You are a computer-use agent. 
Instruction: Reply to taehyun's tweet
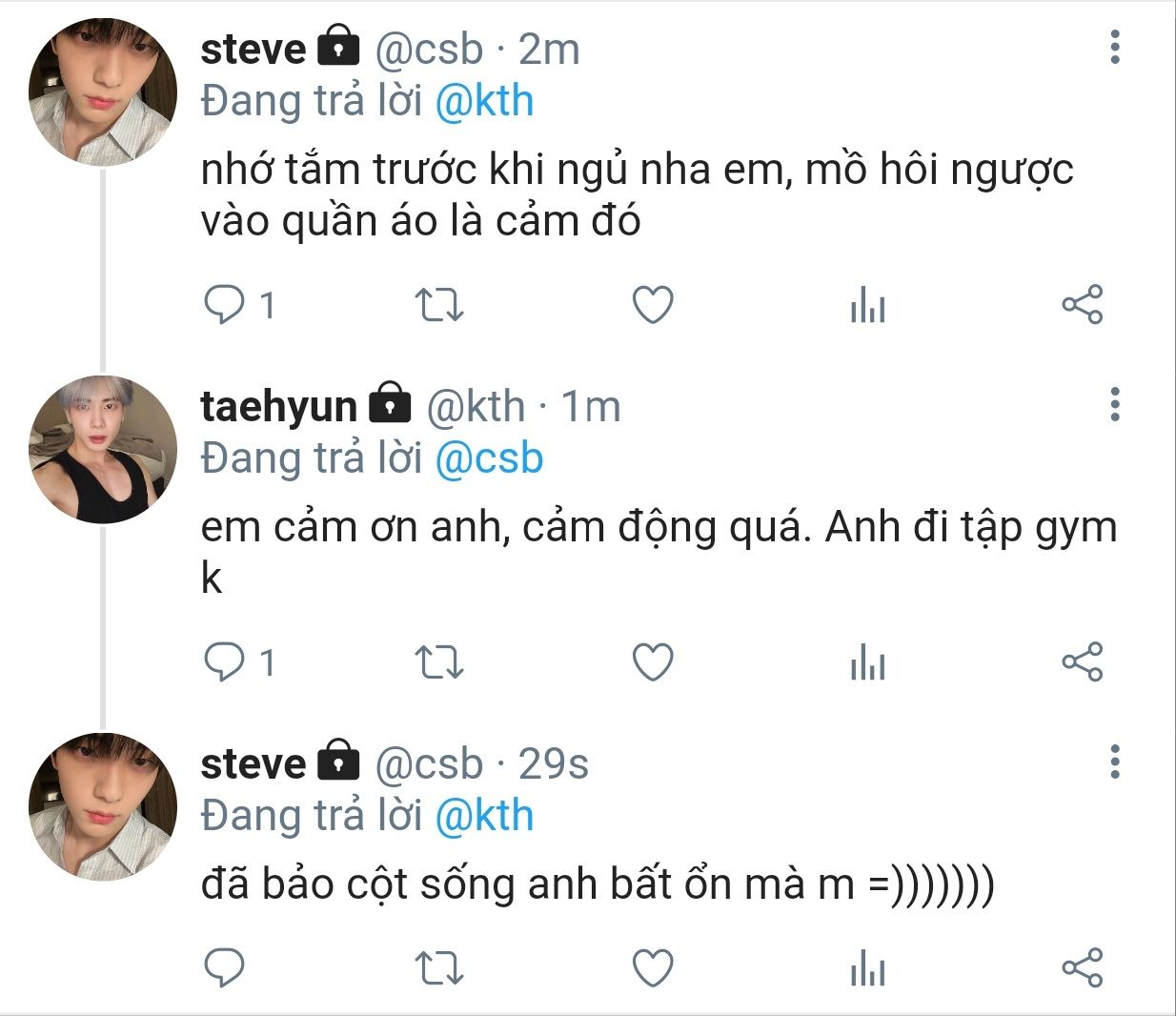(225, 662)
